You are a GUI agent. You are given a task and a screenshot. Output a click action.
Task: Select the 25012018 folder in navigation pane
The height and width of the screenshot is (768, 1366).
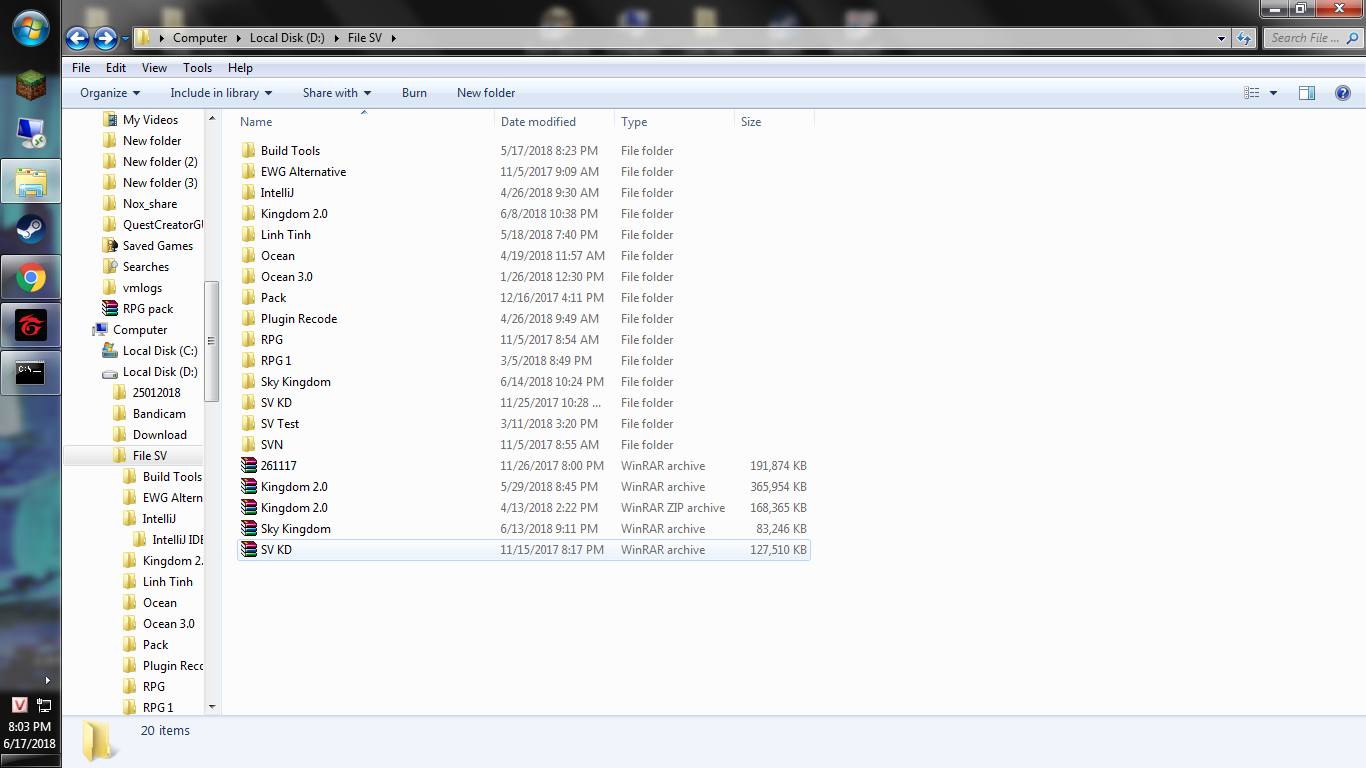(157, 393)
